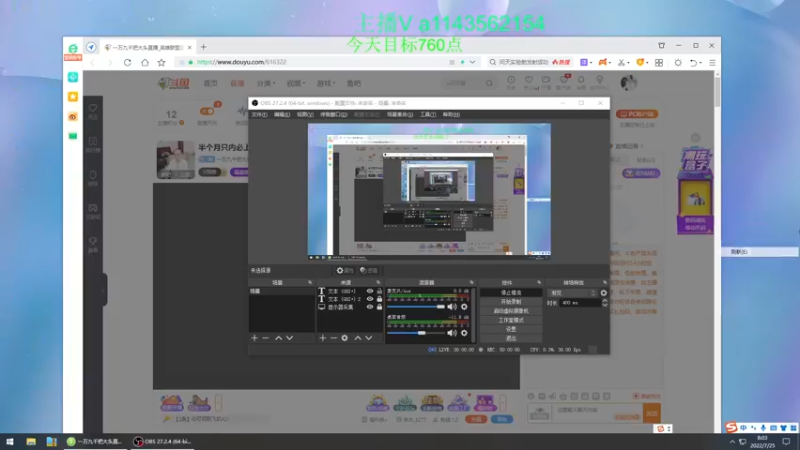Bookmark this page with the star icon
Image resolution: width=800 pixels, height=450 pixels.
pos(161,62)
